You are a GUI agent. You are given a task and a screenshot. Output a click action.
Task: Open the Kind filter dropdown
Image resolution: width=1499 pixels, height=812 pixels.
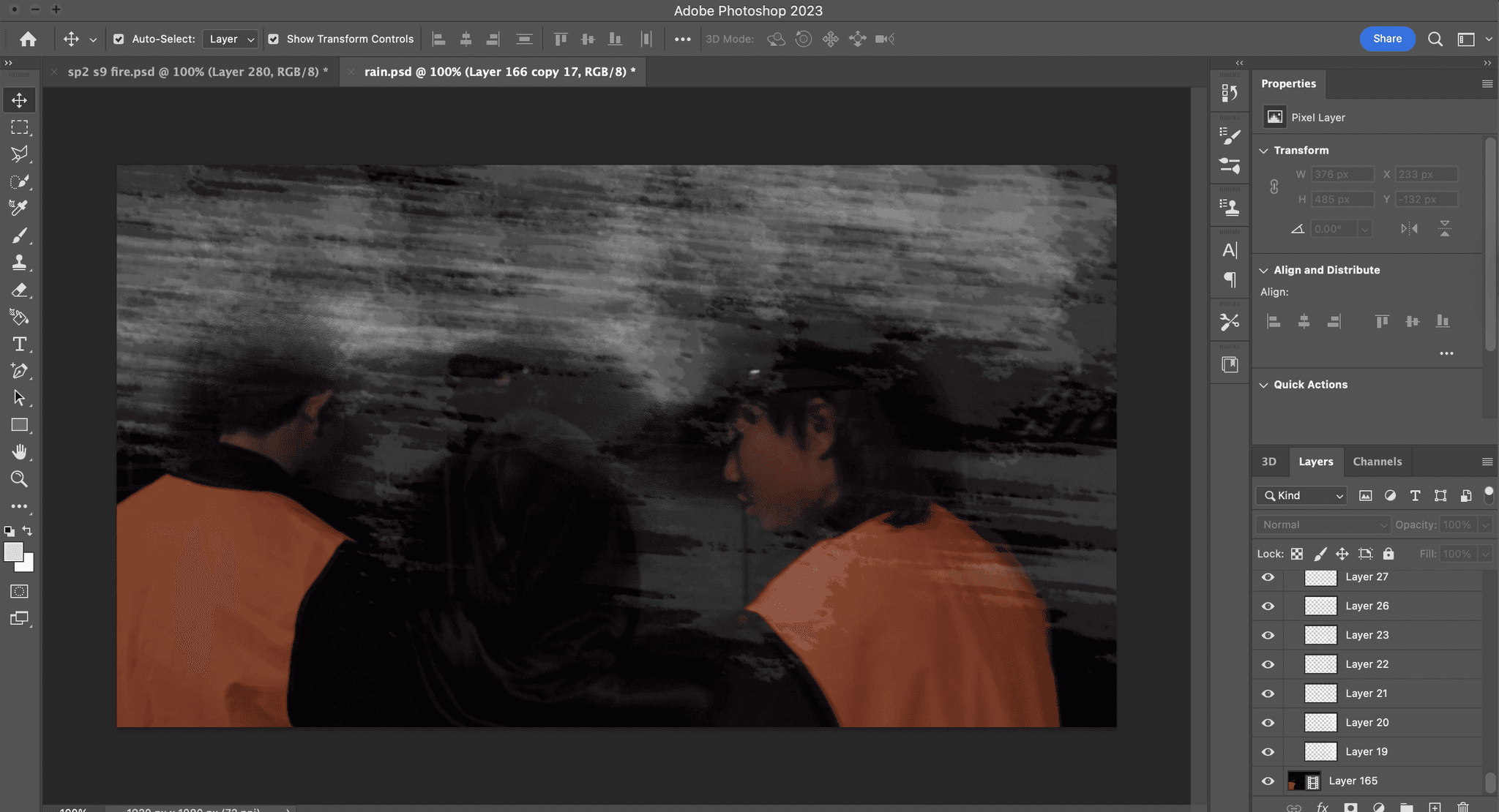pyautogui.click(x=1303, y=495)
